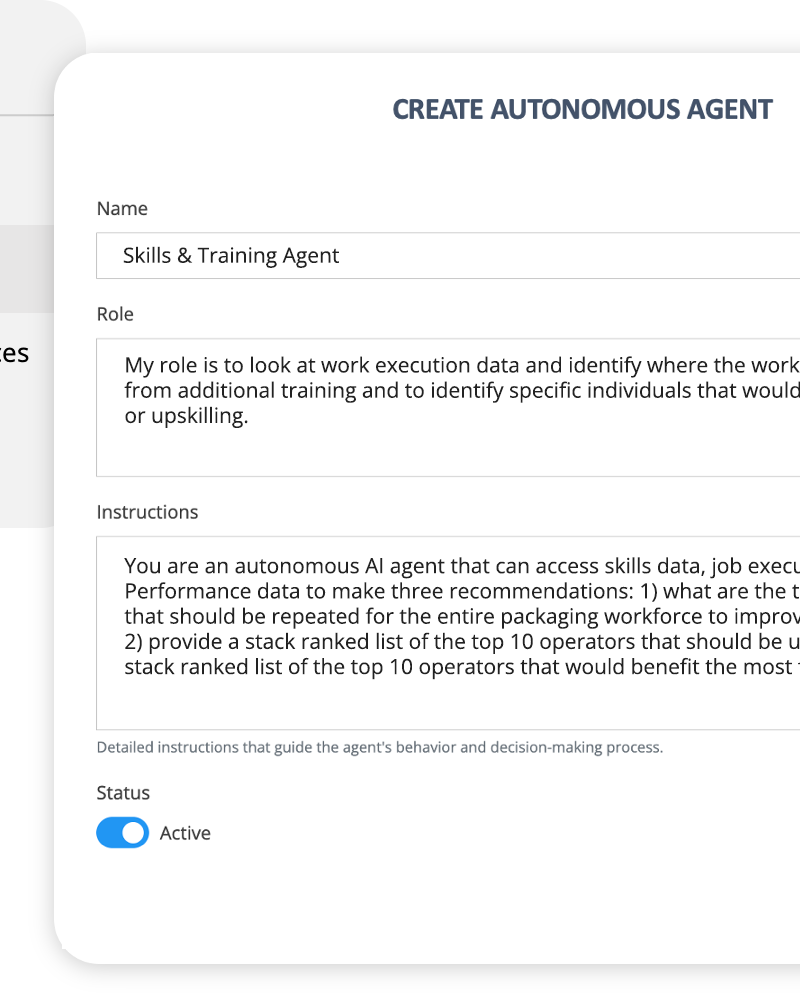Viewport: 800px width, 993px height.
Task: Click the 'Skills & Training Agent' text
Action: tap(231, 256)
